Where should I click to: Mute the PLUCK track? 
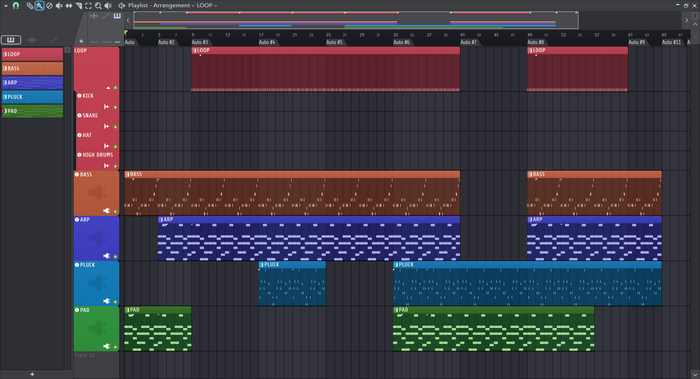(115, 302)
